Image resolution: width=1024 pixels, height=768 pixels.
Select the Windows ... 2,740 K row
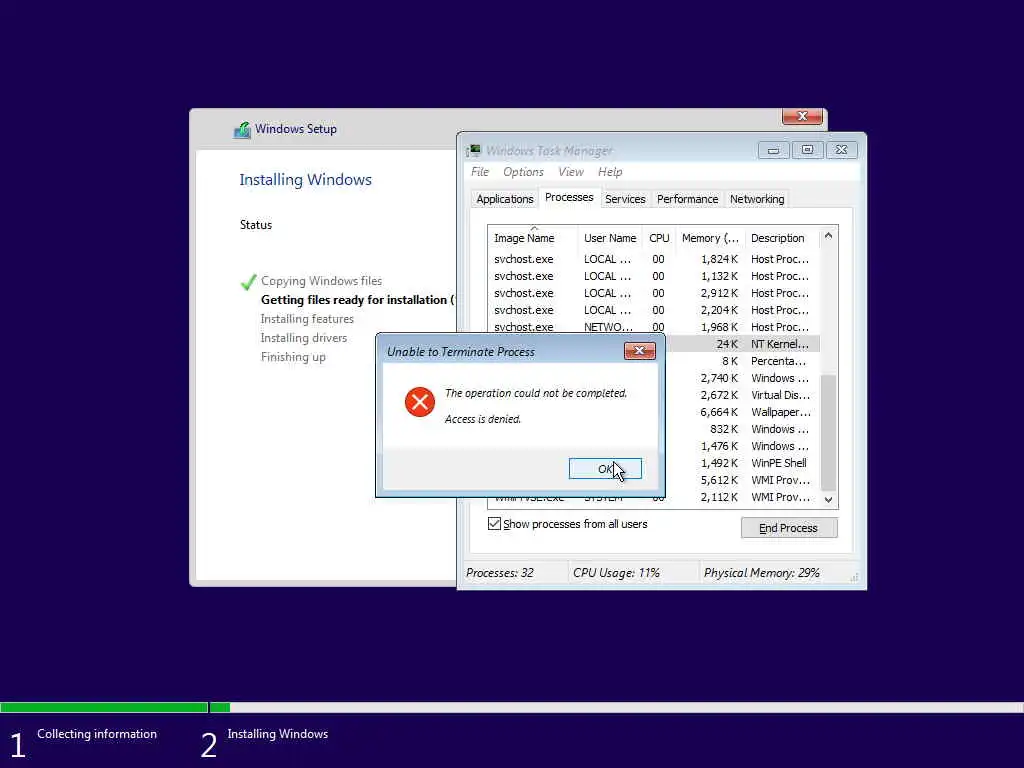[742, 378]
